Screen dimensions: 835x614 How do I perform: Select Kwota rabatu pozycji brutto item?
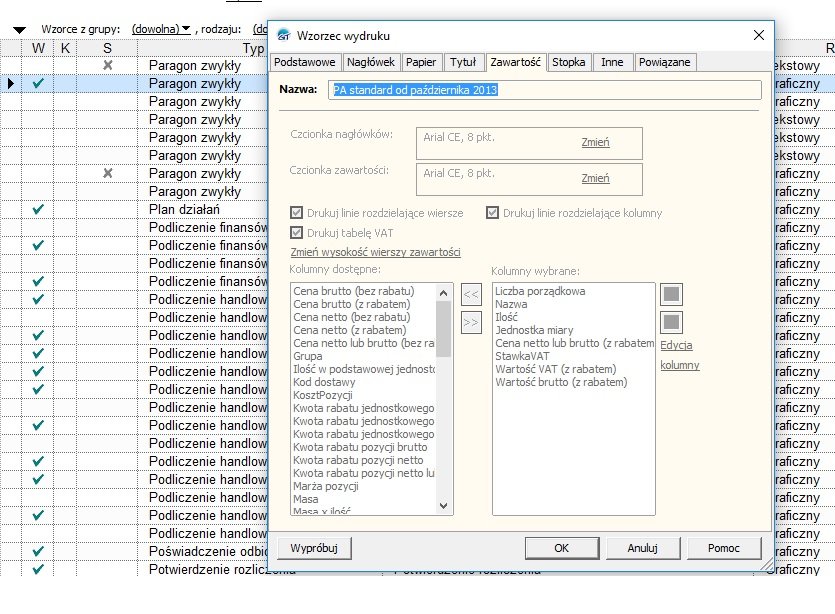click(361, 447)
